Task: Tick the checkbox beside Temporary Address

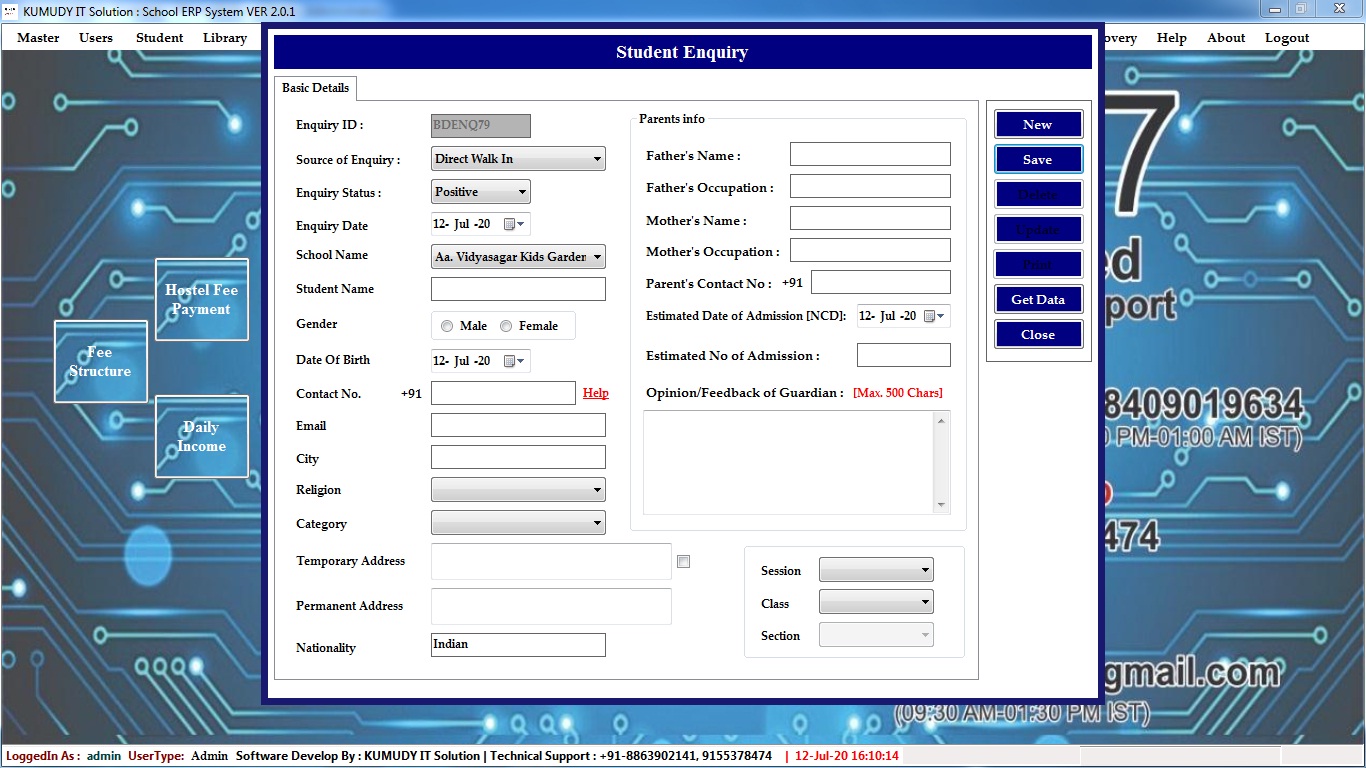Action: (x=683, y=562)
